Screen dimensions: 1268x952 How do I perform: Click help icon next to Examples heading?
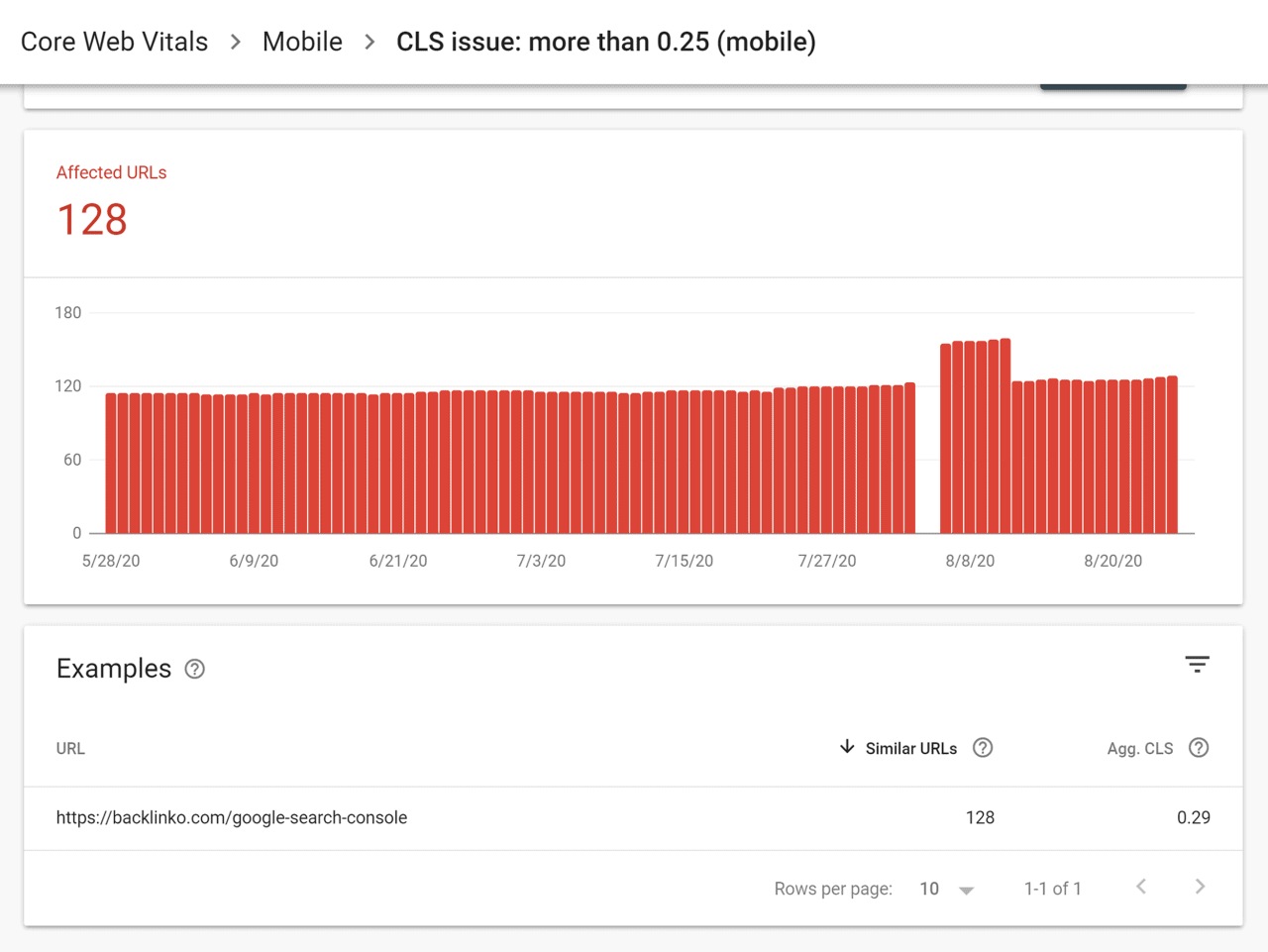[195, 670]
